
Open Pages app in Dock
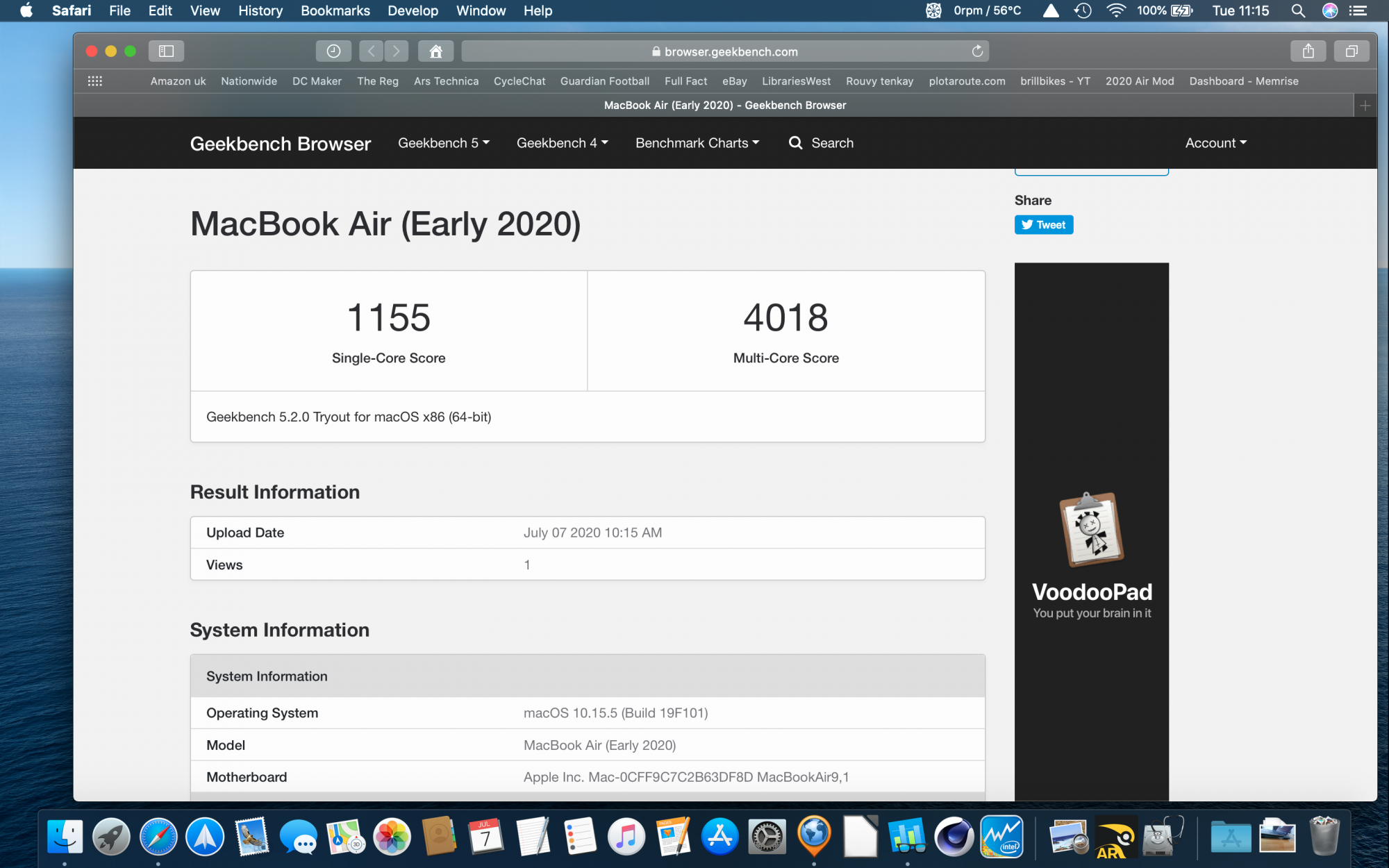tap(673, 836)
